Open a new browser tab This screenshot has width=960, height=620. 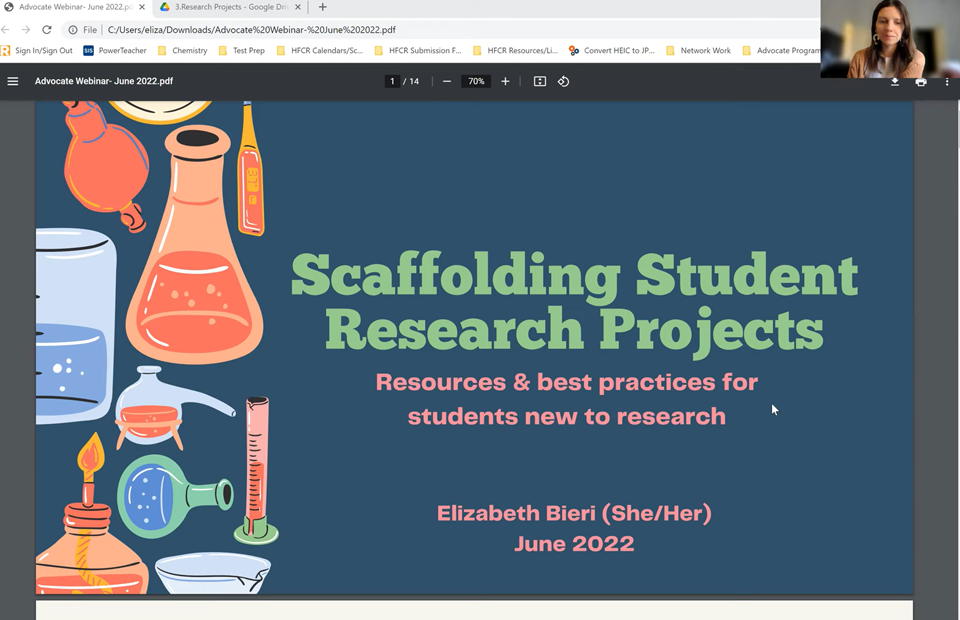(322, 7)
